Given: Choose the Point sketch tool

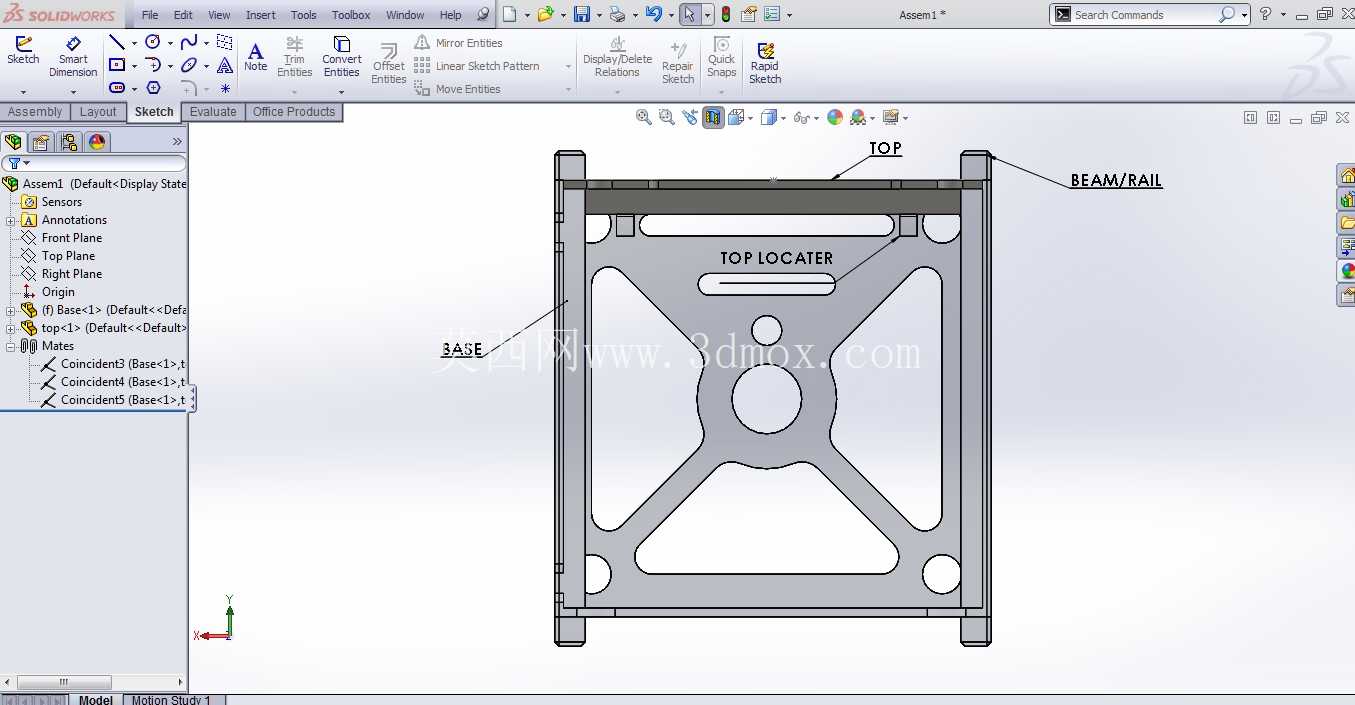Looking at the screenshot, I should click(225, 88).
